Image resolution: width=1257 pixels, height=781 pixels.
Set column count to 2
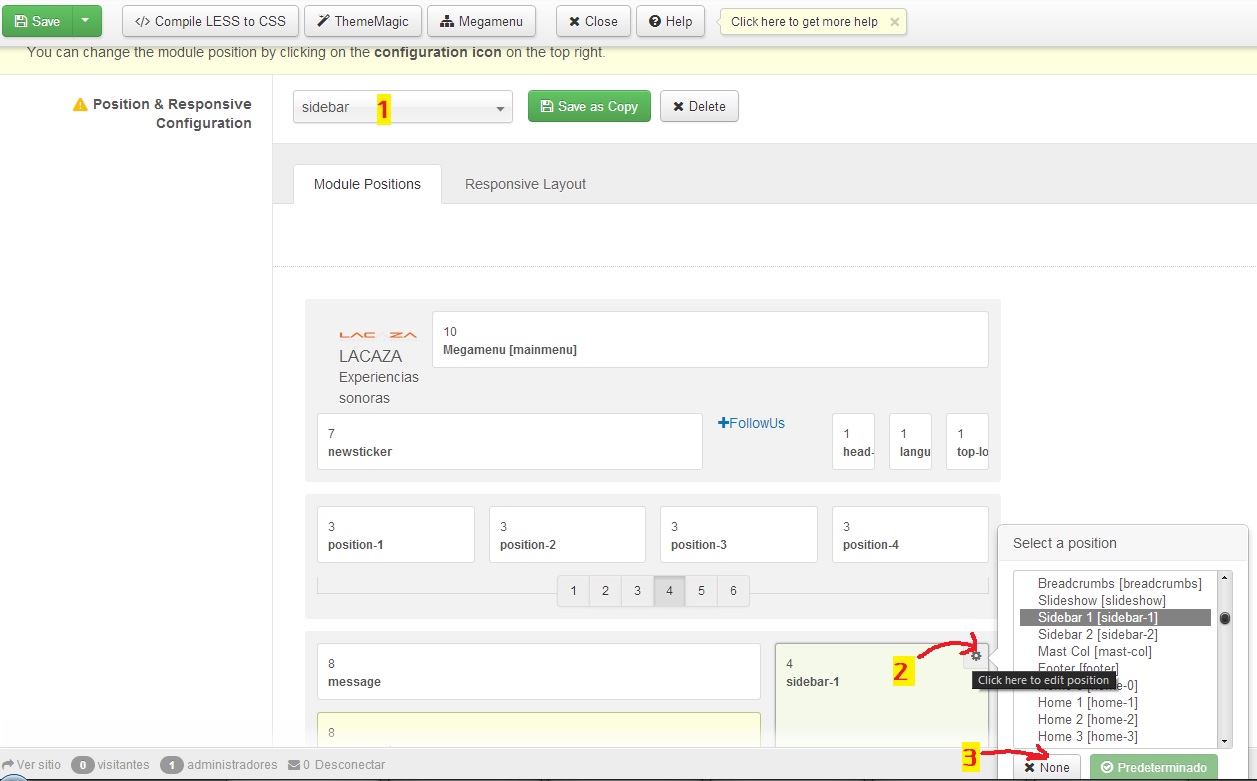pos(605,591)
